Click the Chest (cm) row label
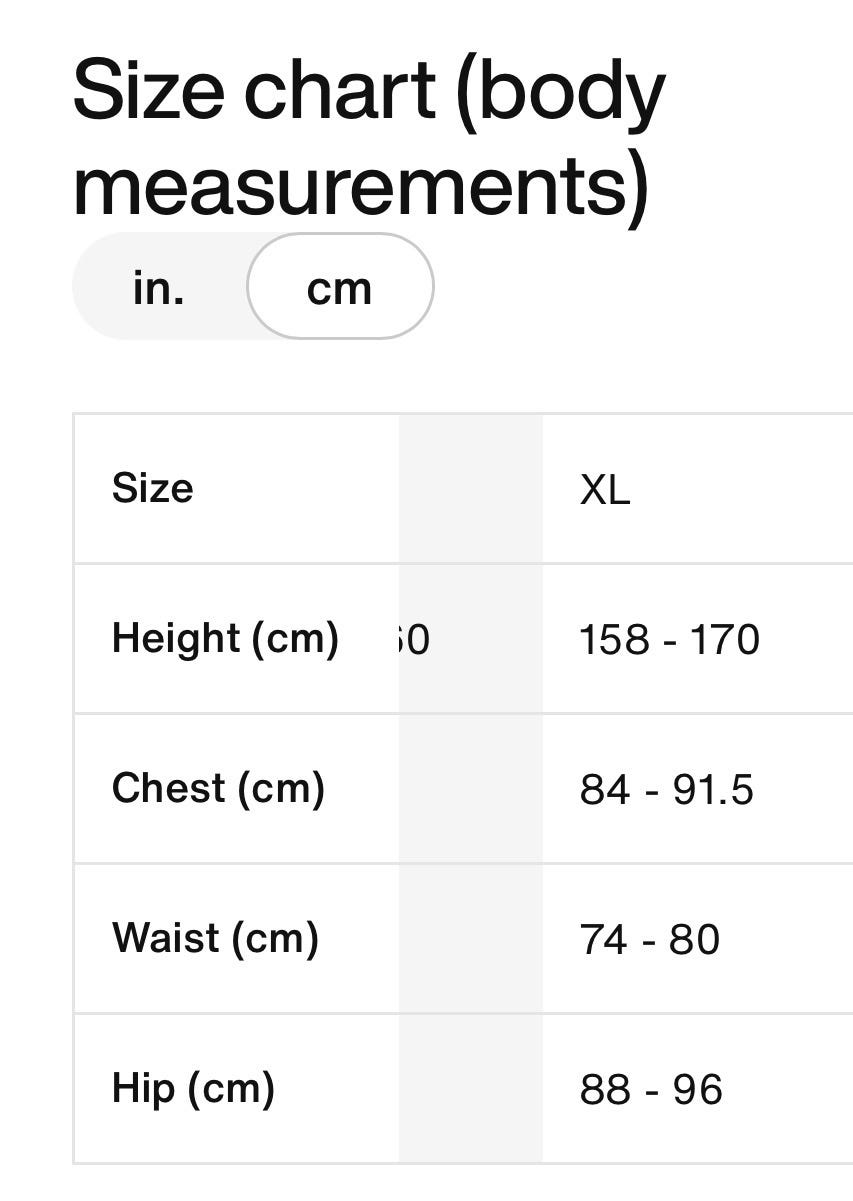Image resolution: width=853 pixels, height=1201 pixels. click(x=218, y=789)
